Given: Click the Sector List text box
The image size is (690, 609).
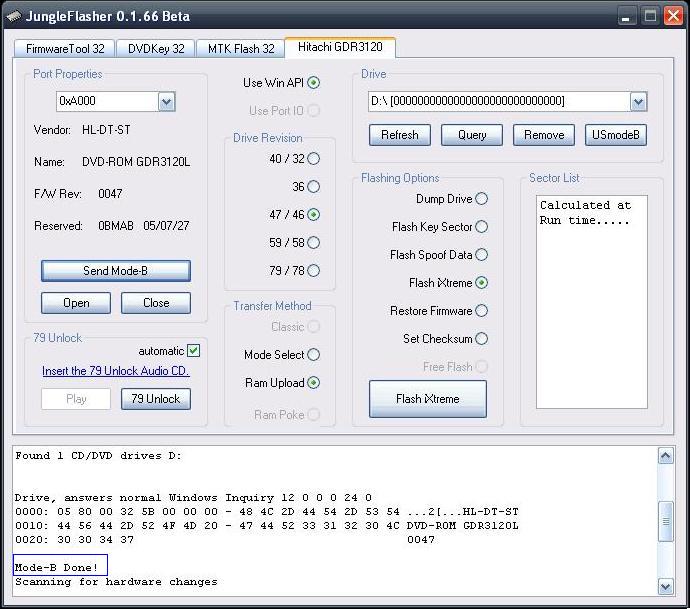Looking at the screenshot, I should pos(591,302).
